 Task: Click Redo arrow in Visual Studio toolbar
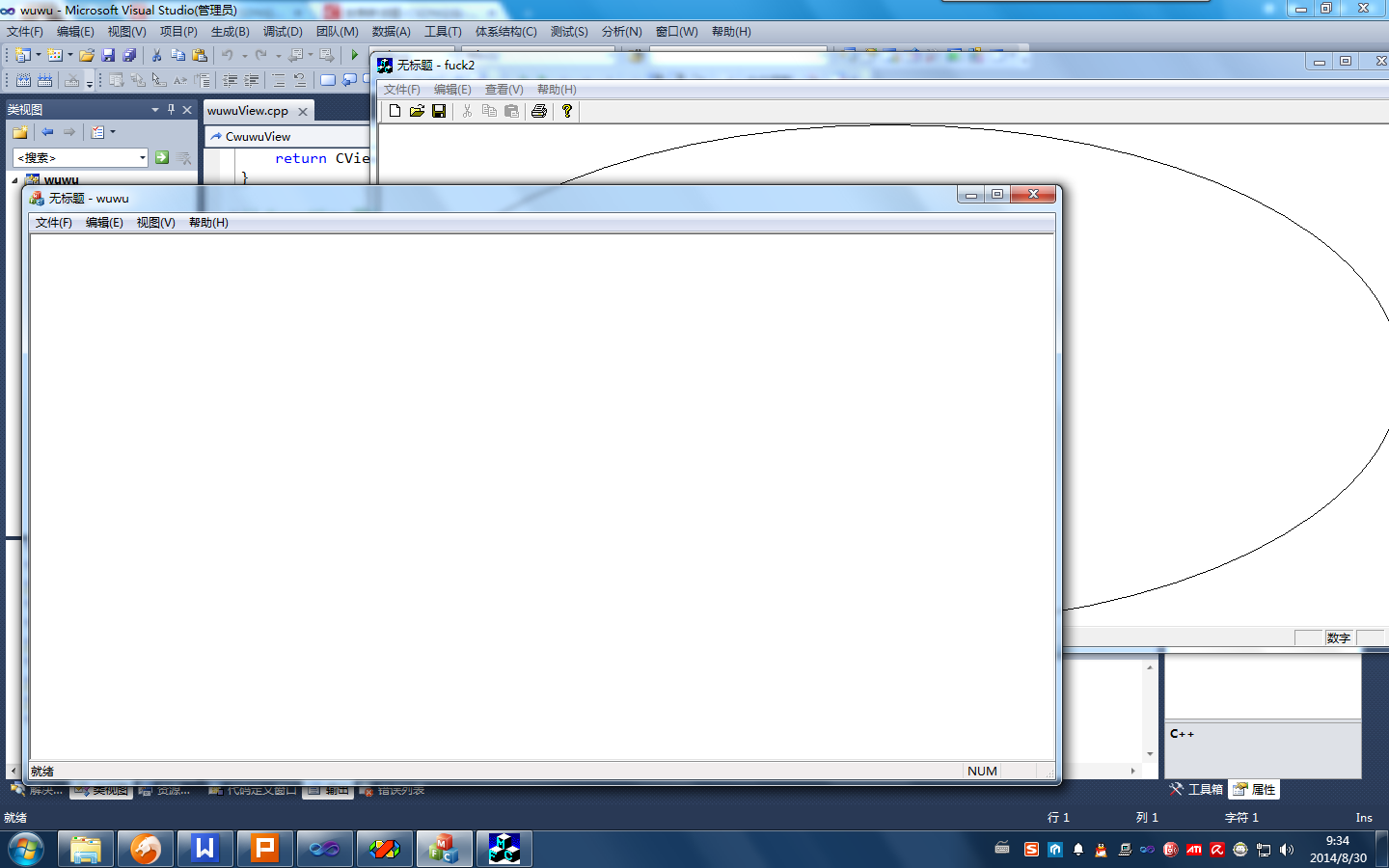pyautogui.click(x=261, y=55)
